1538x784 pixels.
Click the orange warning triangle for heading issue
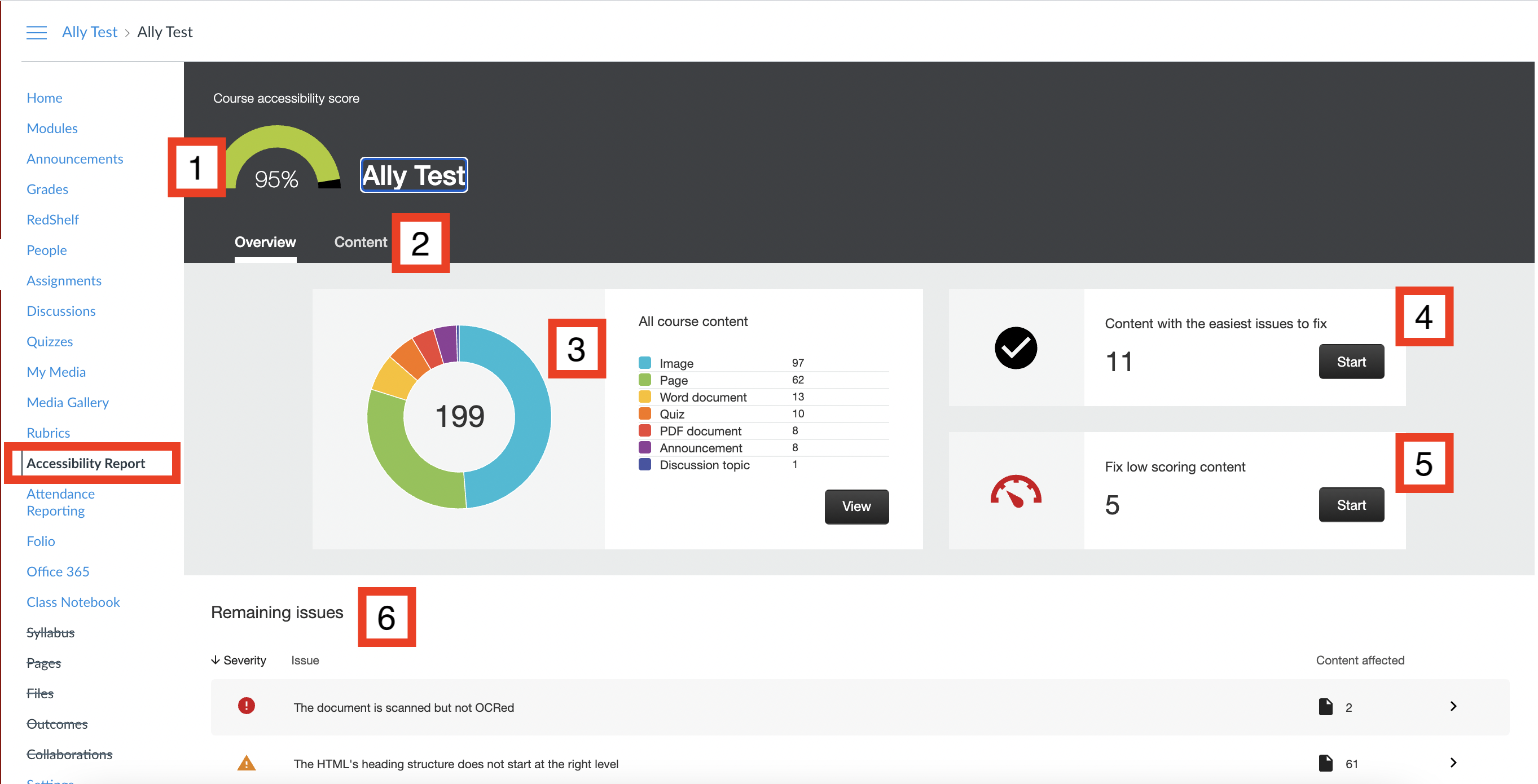tap(246, 763)
